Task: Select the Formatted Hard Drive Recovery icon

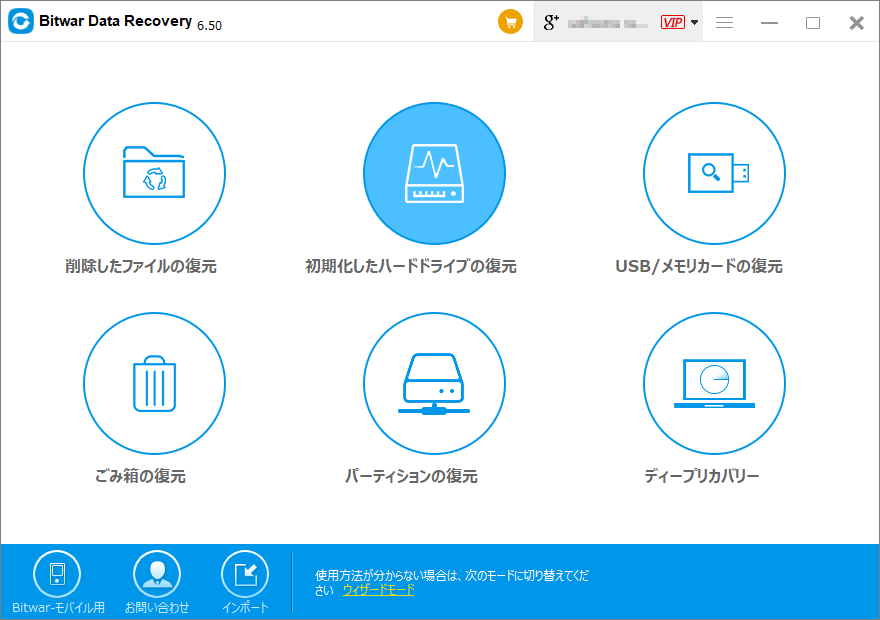Action: (434, 174)
